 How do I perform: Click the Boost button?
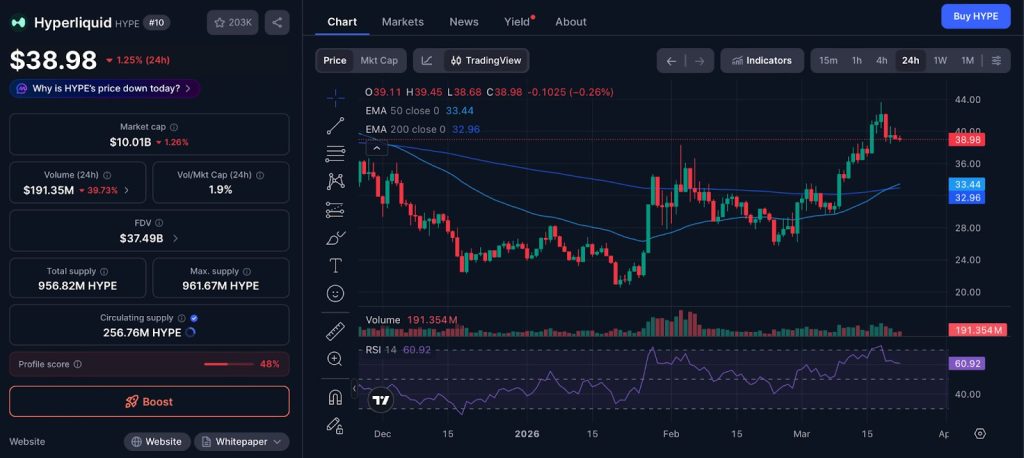coord(149,402)
